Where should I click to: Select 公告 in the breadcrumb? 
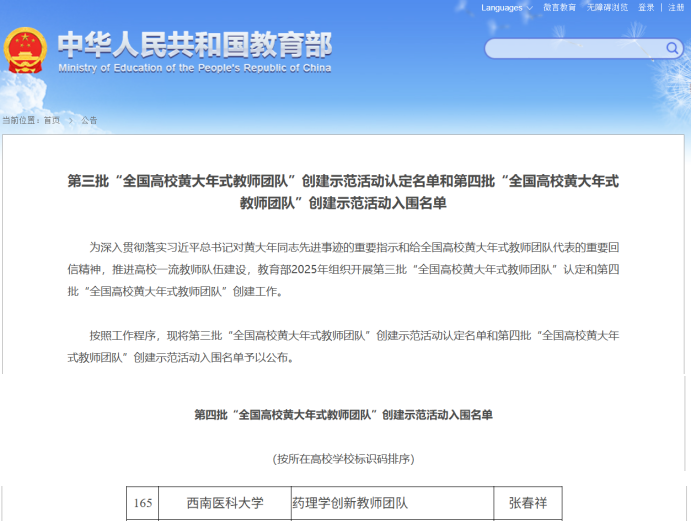click(89, 120)
